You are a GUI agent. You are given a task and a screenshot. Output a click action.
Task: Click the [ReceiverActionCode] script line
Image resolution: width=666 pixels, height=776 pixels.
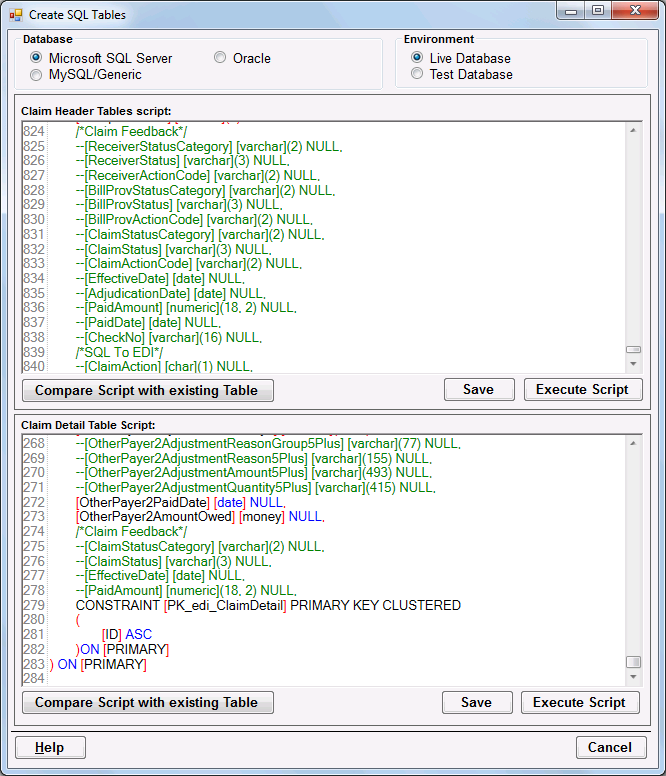pos(197,176)
